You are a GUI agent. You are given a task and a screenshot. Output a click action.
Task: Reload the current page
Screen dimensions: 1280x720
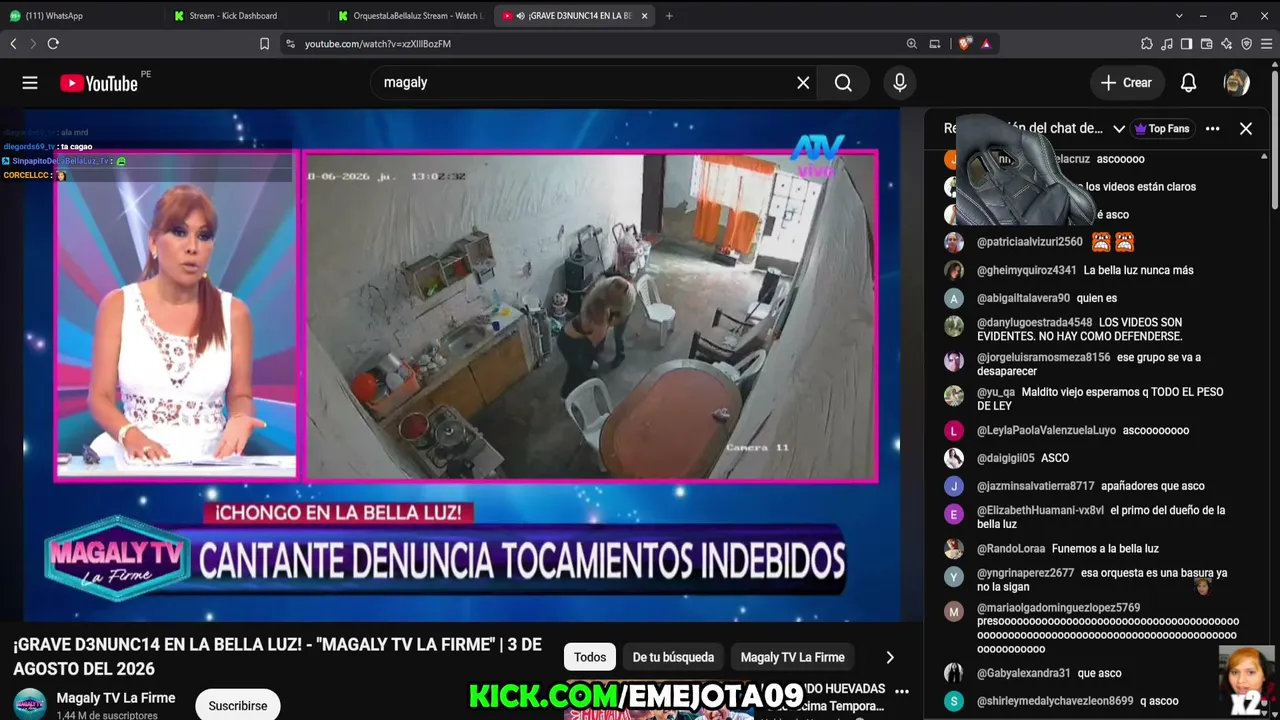[53, 44]
